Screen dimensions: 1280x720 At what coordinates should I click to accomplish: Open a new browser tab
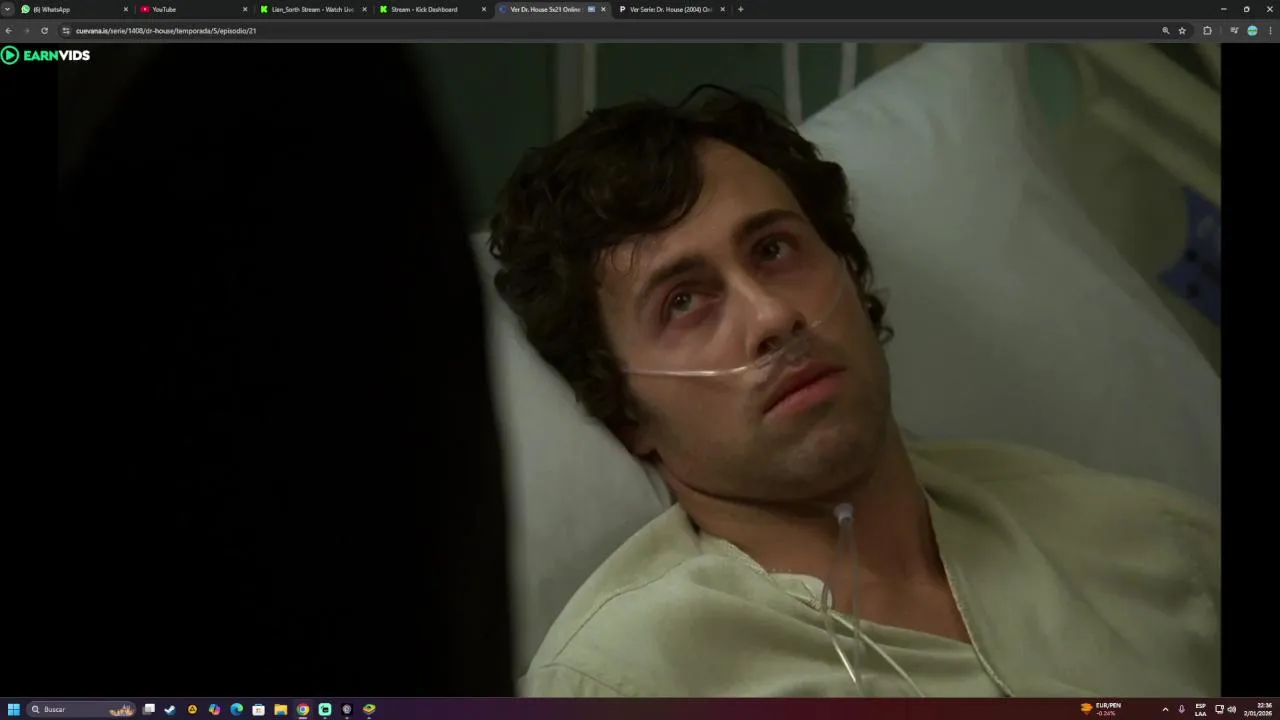pos(740,9)
